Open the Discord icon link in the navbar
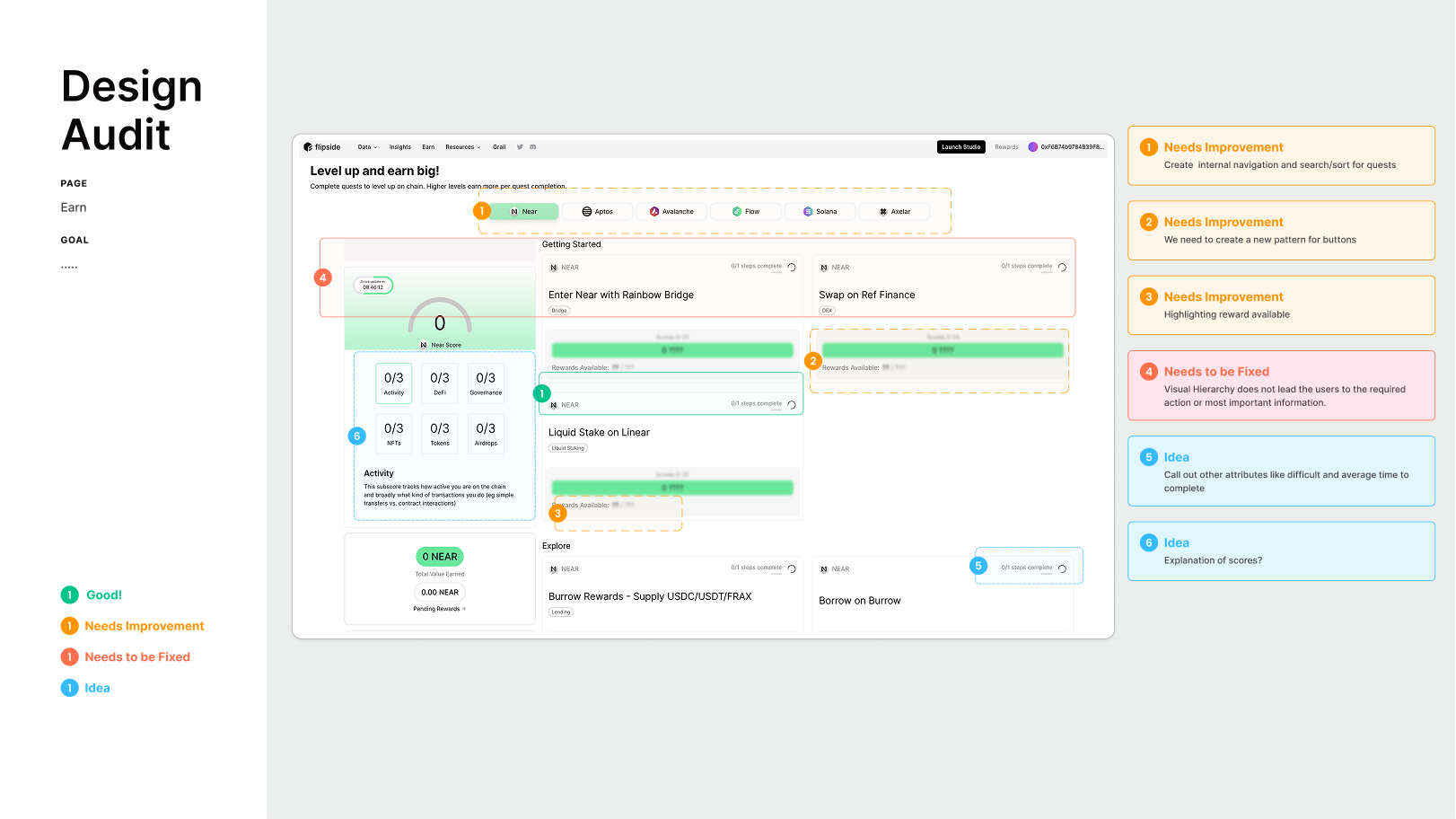 click(533, 147)
